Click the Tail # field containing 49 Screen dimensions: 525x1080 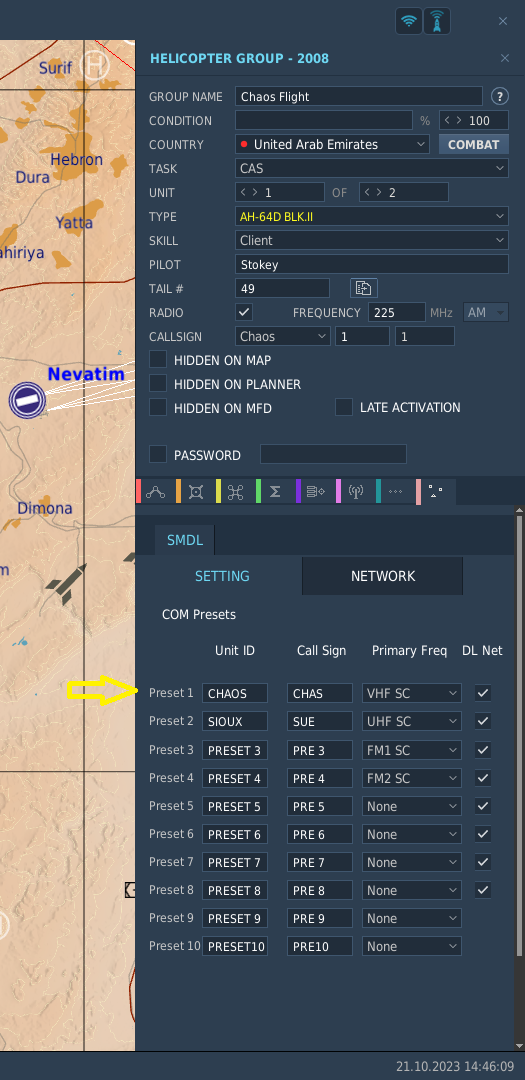point(282,288)
